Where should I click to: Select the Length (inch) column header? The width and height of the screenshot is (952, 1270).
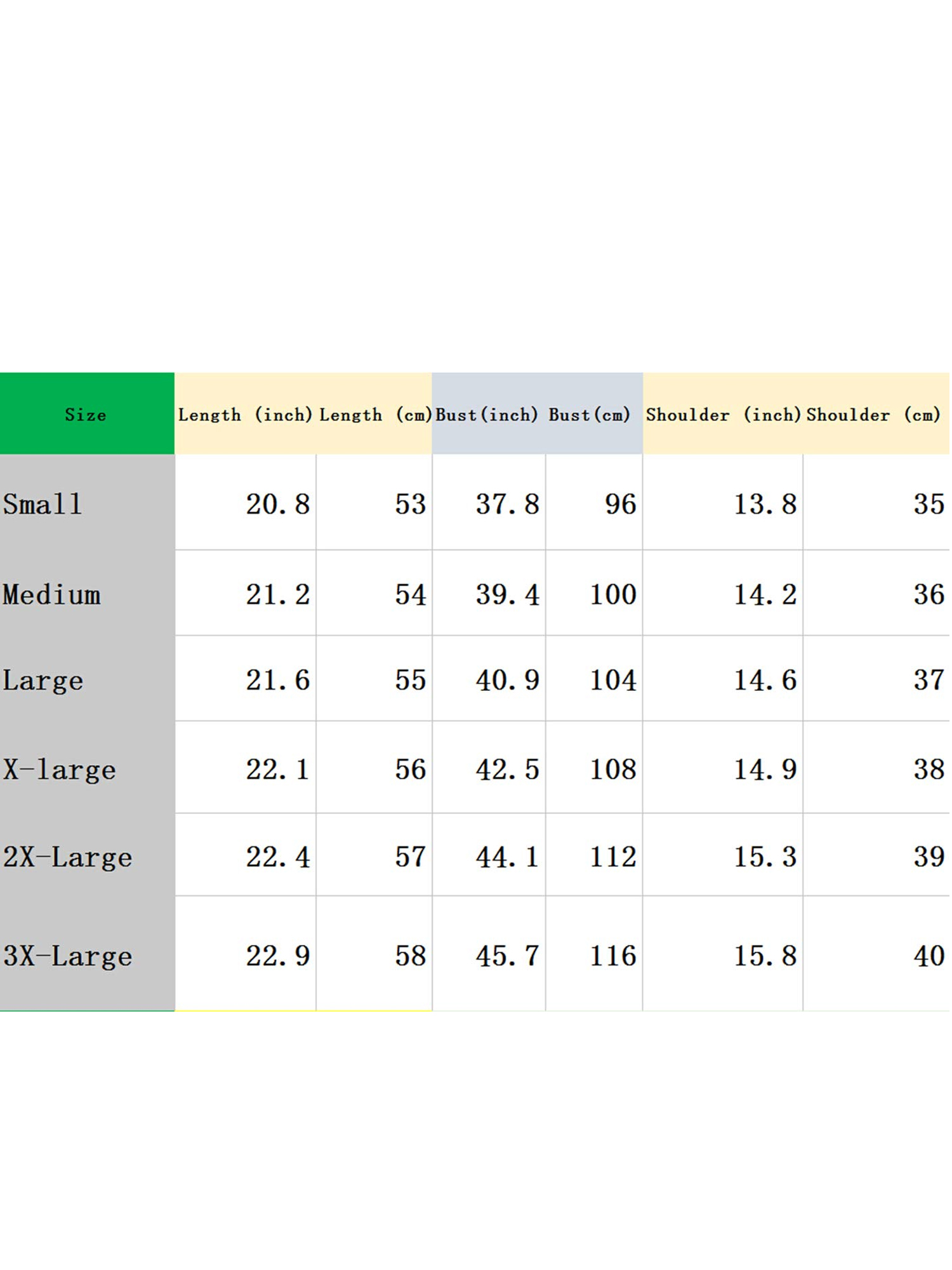(245, 415)
